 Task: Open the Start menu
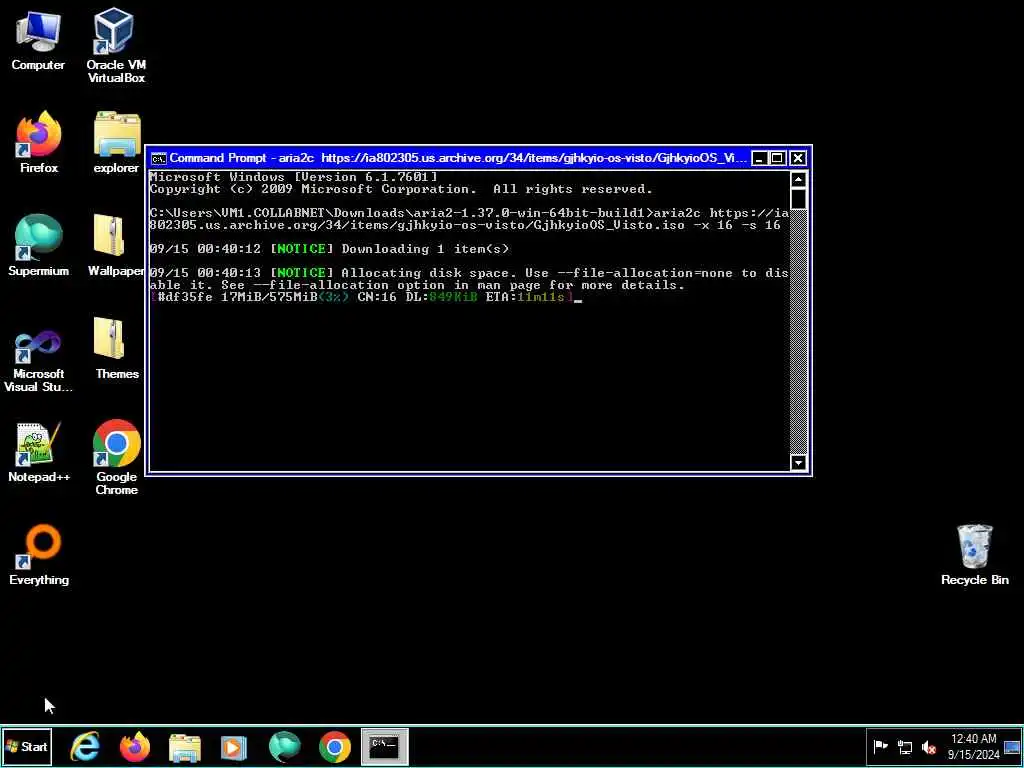pos(27,746)
